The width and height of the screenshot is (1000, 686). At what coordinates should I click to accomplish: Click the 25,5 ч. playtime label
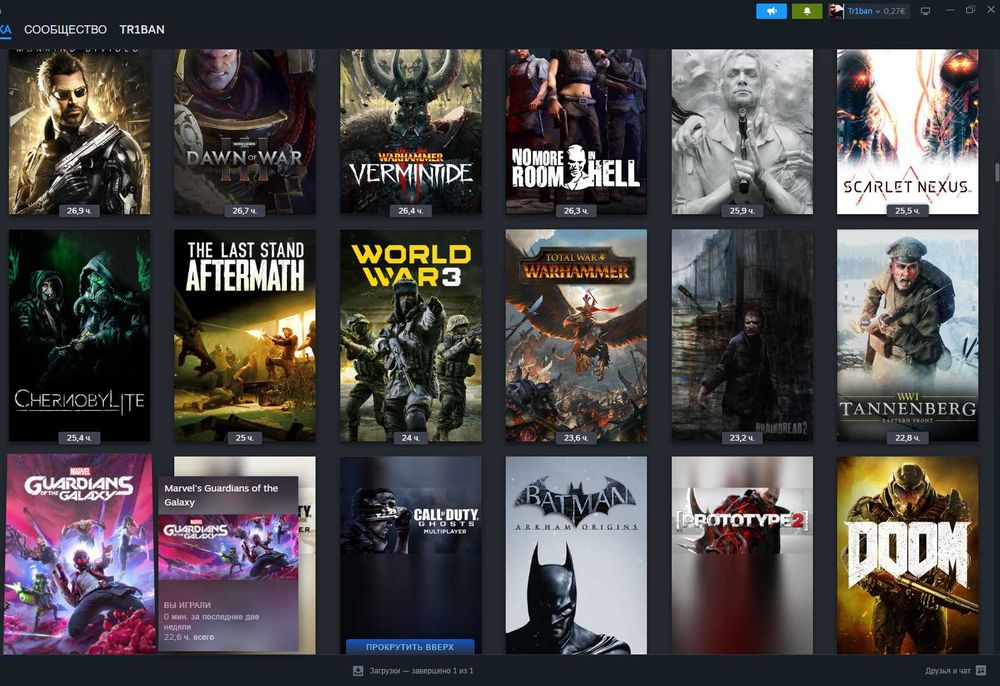(908, 210)
